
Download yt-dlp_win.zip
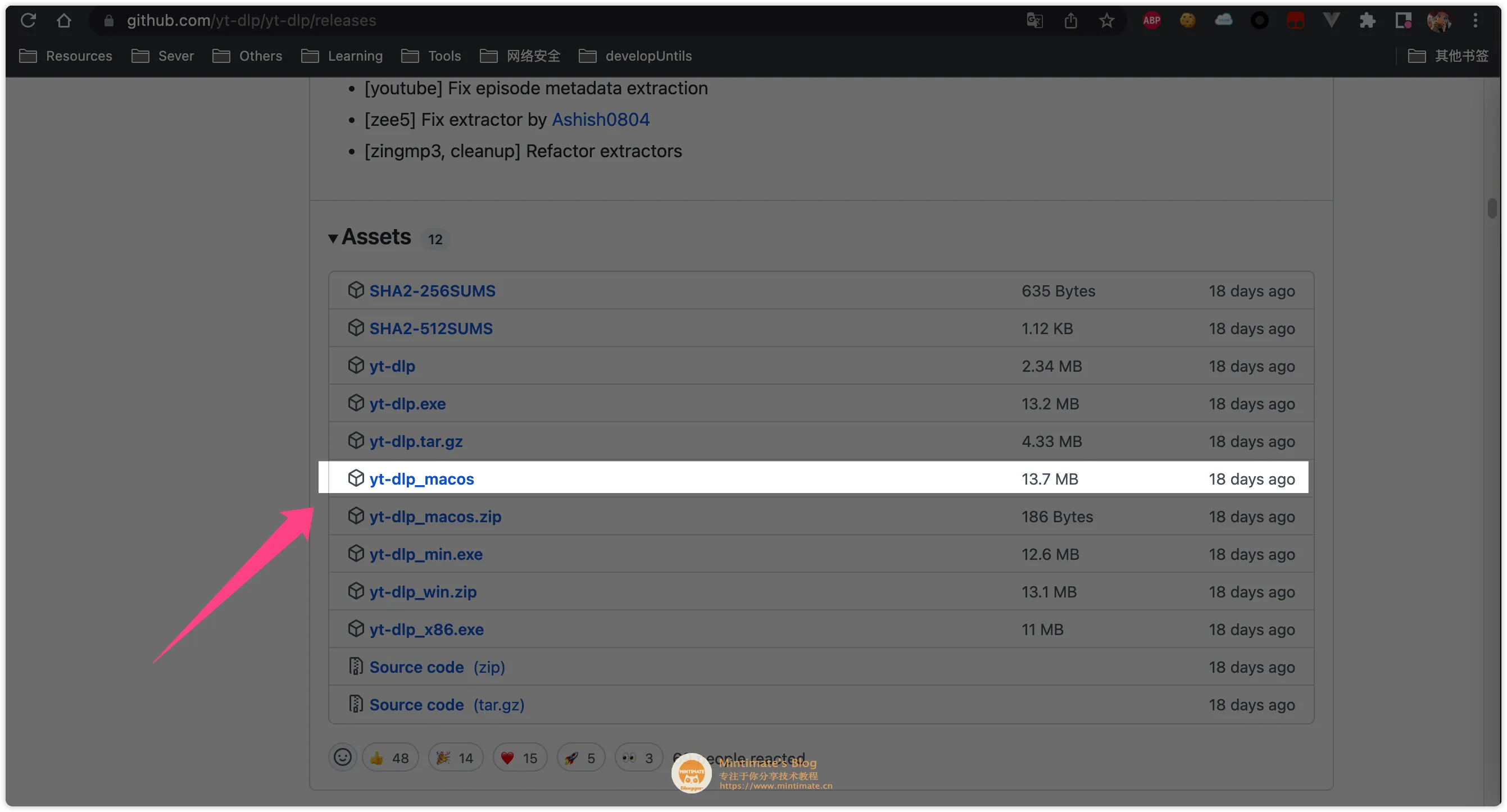(x=423, y=592)
